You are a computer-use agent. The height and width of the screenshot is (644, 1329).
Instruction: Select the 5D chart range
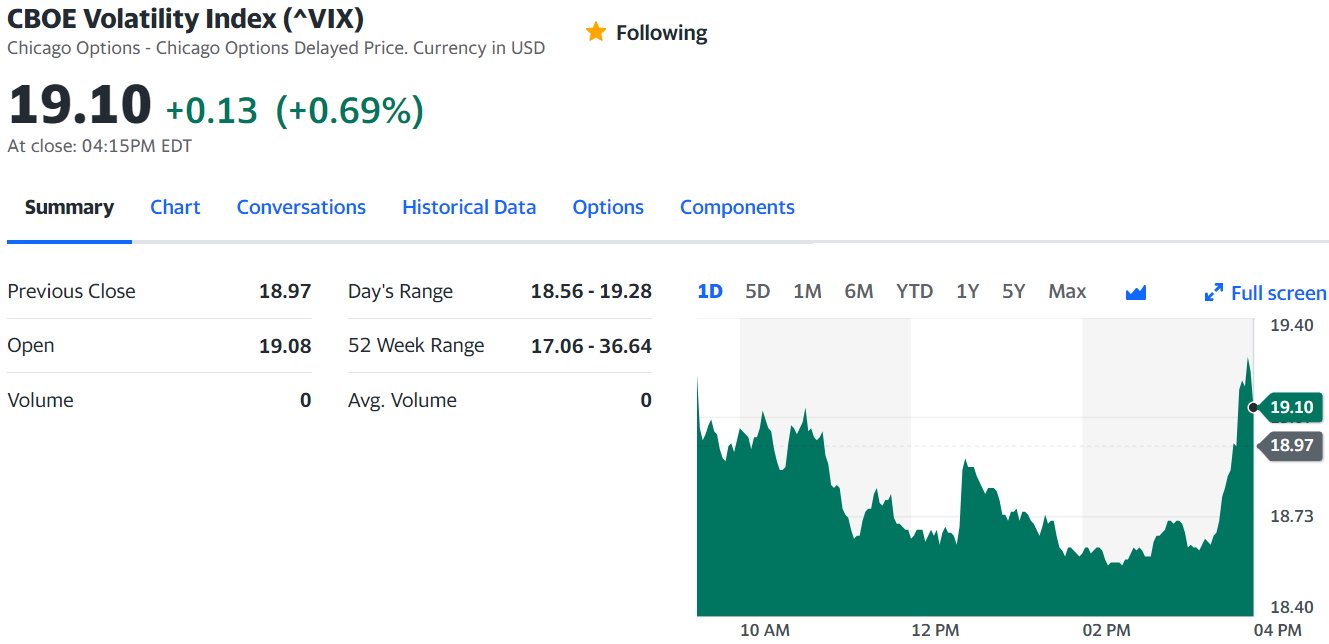[x=758, y=291]
